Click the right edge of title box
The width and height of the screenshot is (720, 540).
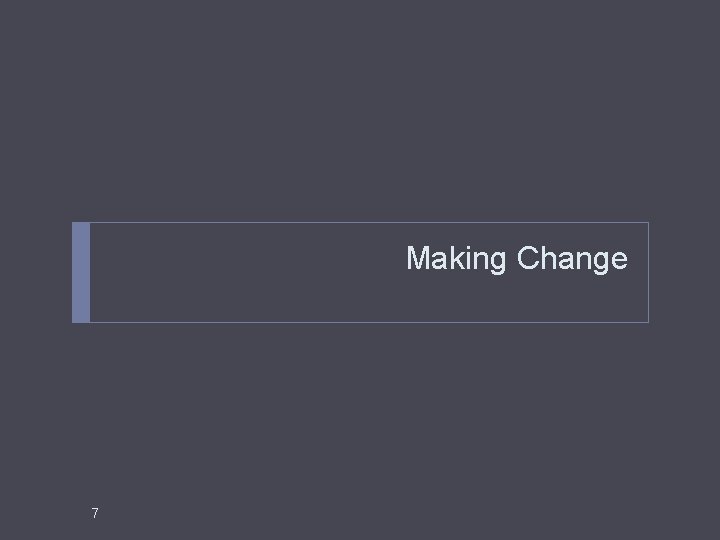pyautogui.click(x=648, y=272)
